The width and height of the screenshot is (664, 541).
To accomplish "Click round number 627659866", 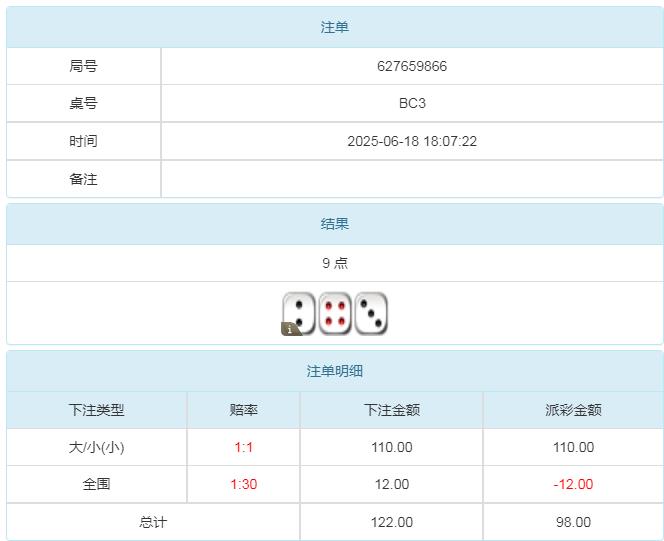I will click(x=412, y=66).
